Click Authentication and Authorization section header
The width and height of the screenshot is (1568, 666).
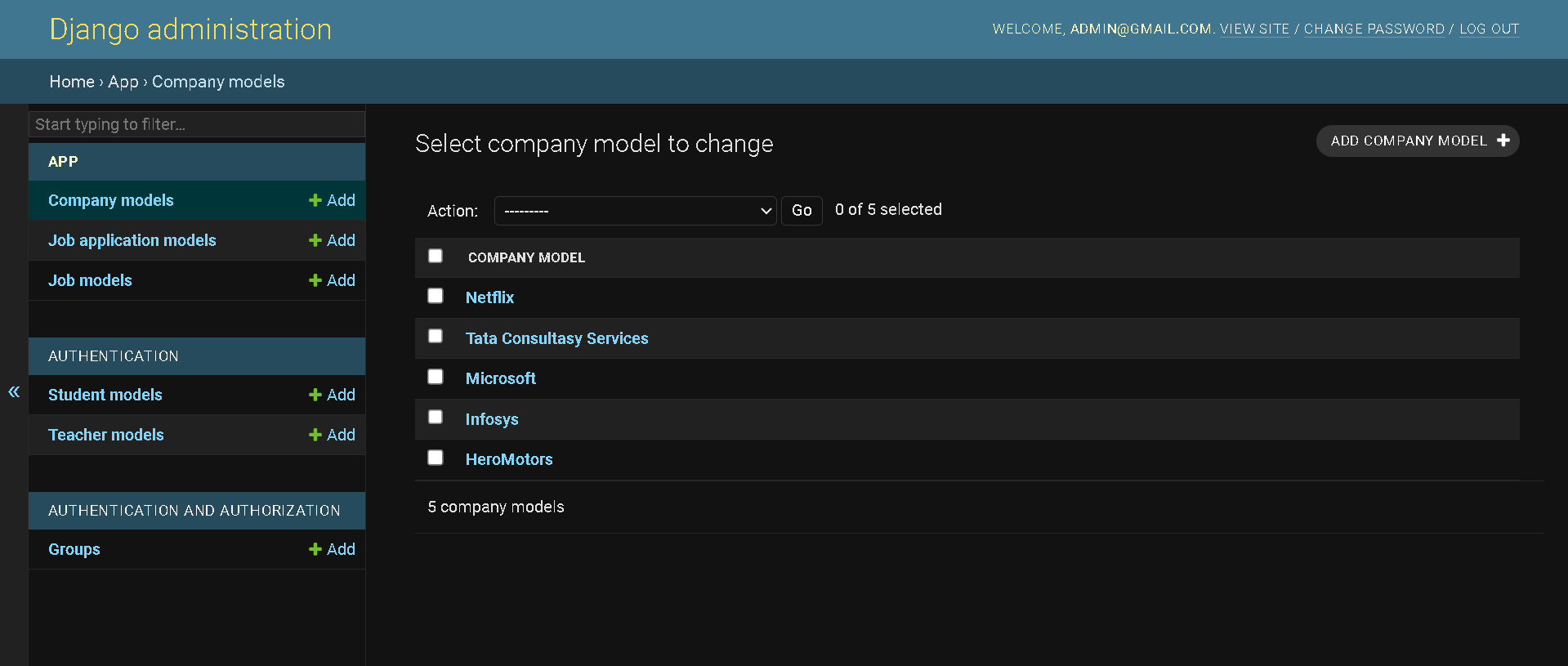[194, 511]
